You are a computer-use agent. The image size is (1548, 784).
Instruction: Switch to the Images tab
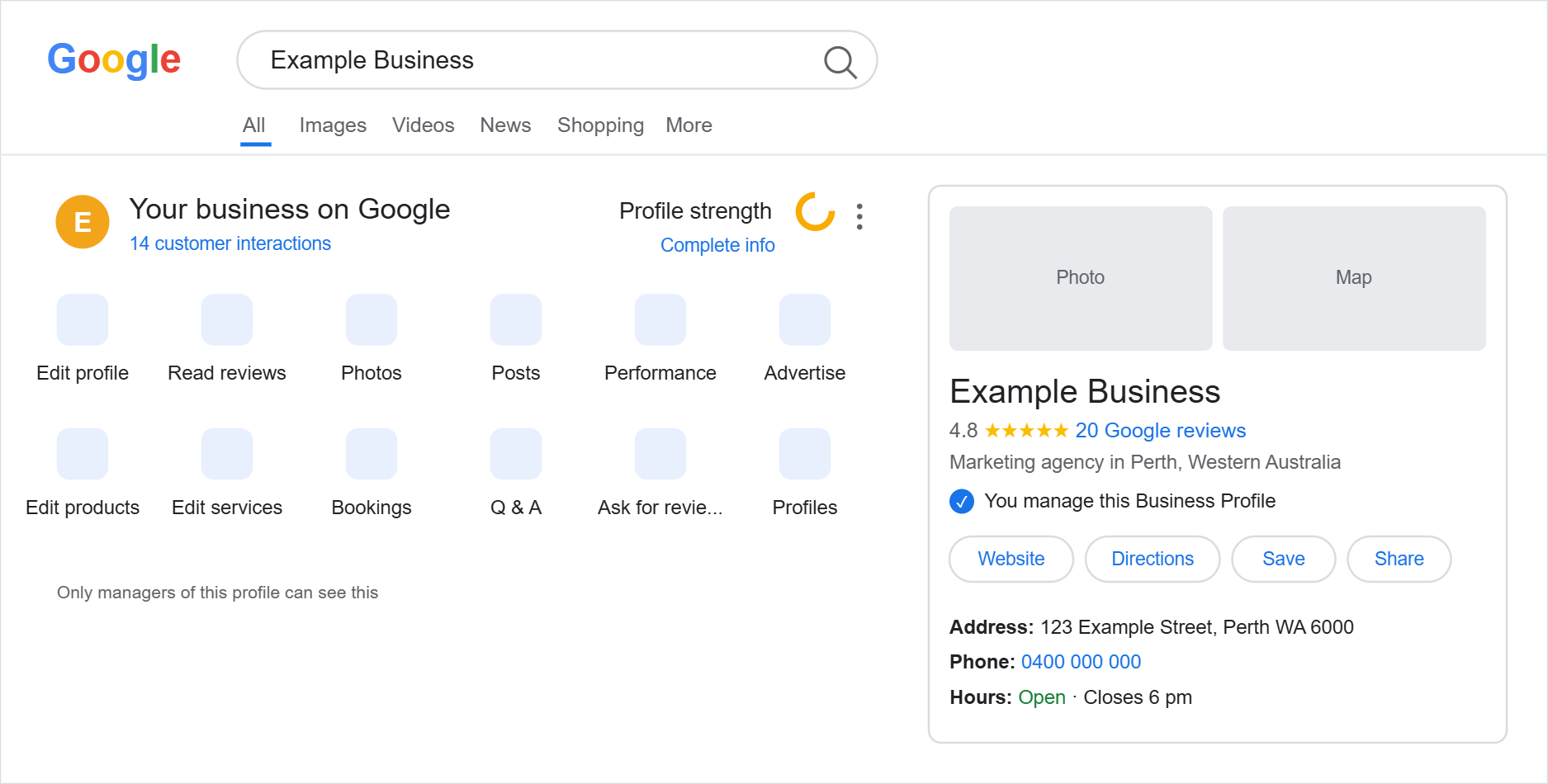coord(333,125)
